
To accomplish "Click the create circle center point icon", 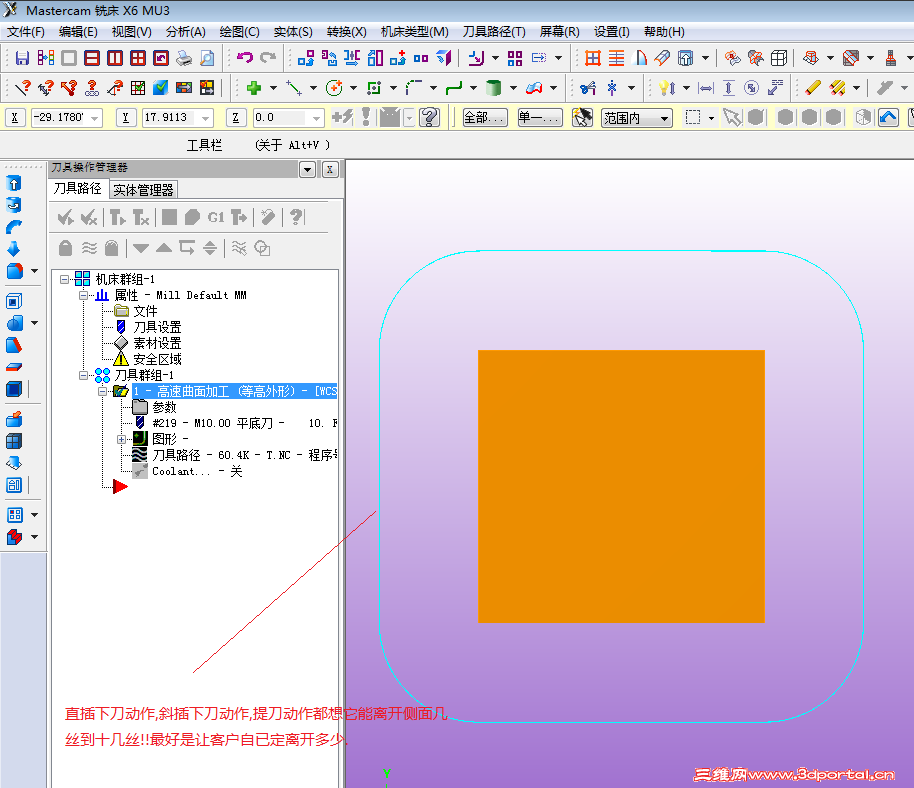I will pyautogui.click(x=334, y=88).
